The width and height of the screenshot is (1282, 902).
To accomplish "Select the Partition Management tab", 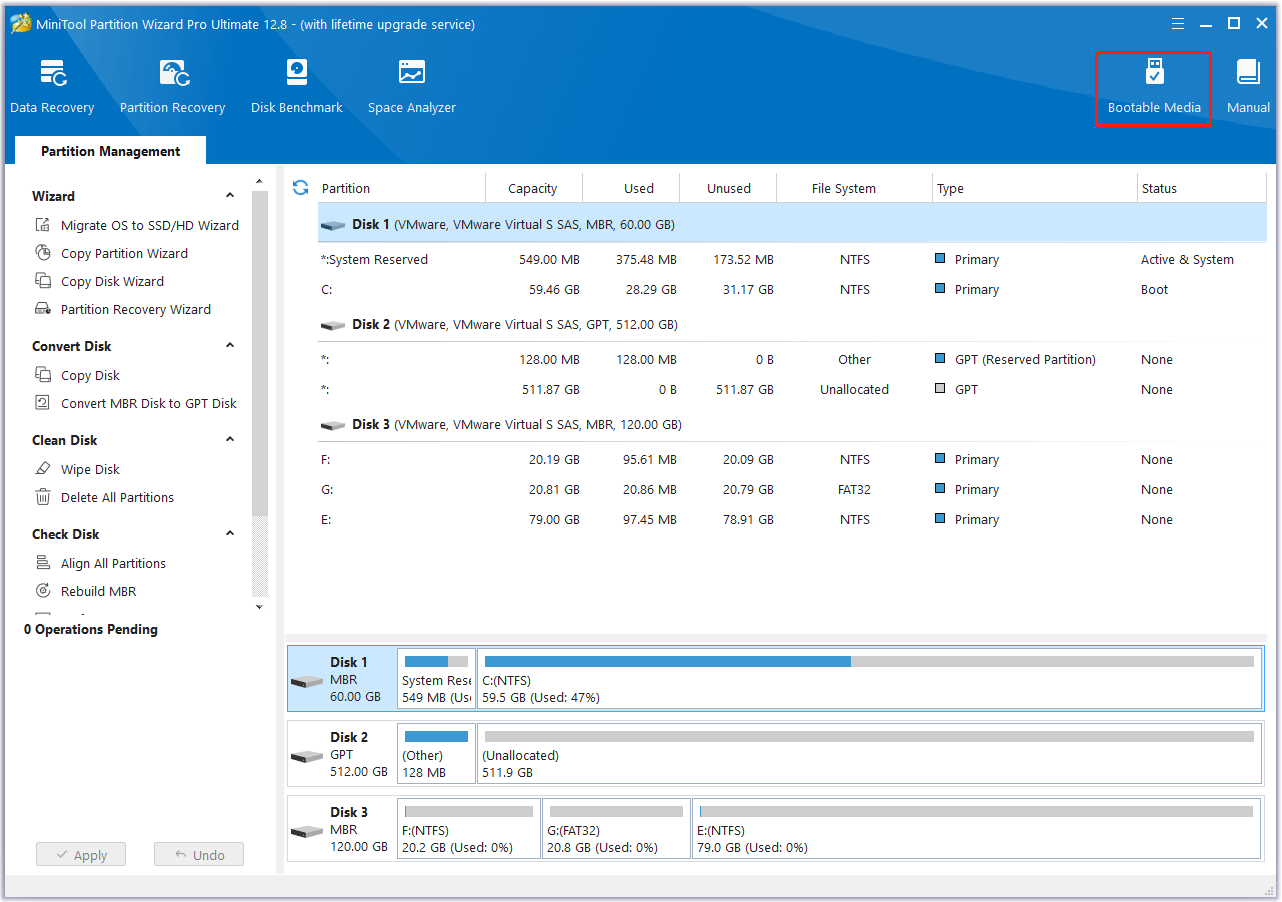I will pyautogui.click(x=110, y=151).
